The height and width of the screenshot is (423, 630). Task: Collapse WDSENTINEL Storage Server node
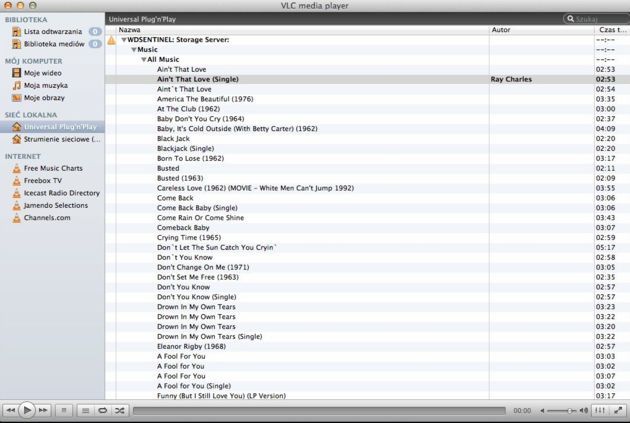pos(124,40)
